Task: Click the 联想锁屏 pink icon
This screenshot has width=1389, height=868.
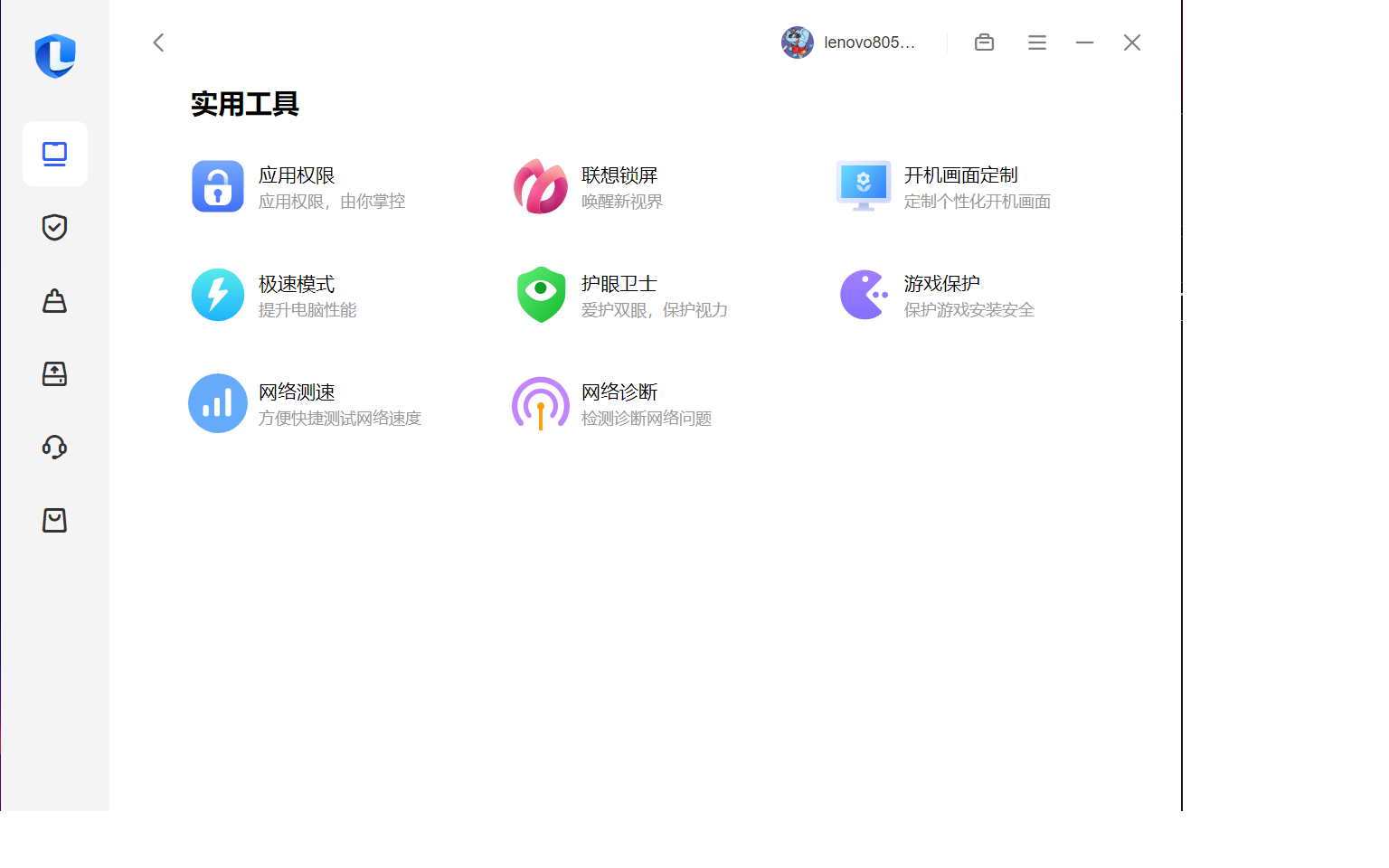Action: (541, 186)
